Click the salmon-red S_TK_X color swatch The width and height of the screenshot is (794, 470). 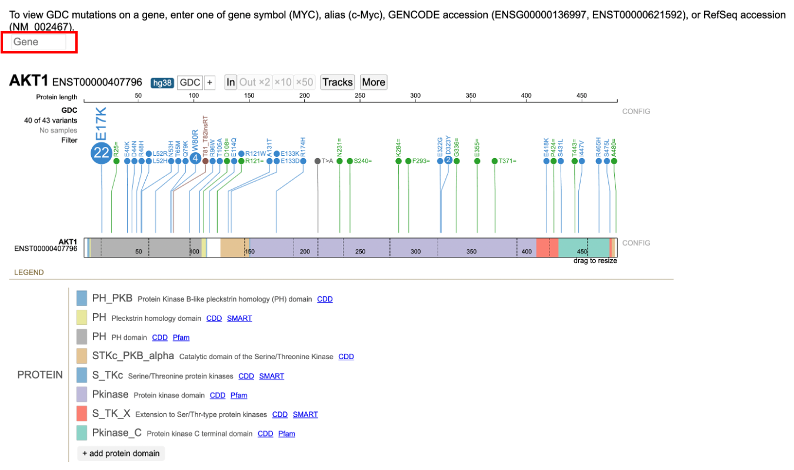click(82, 413)
